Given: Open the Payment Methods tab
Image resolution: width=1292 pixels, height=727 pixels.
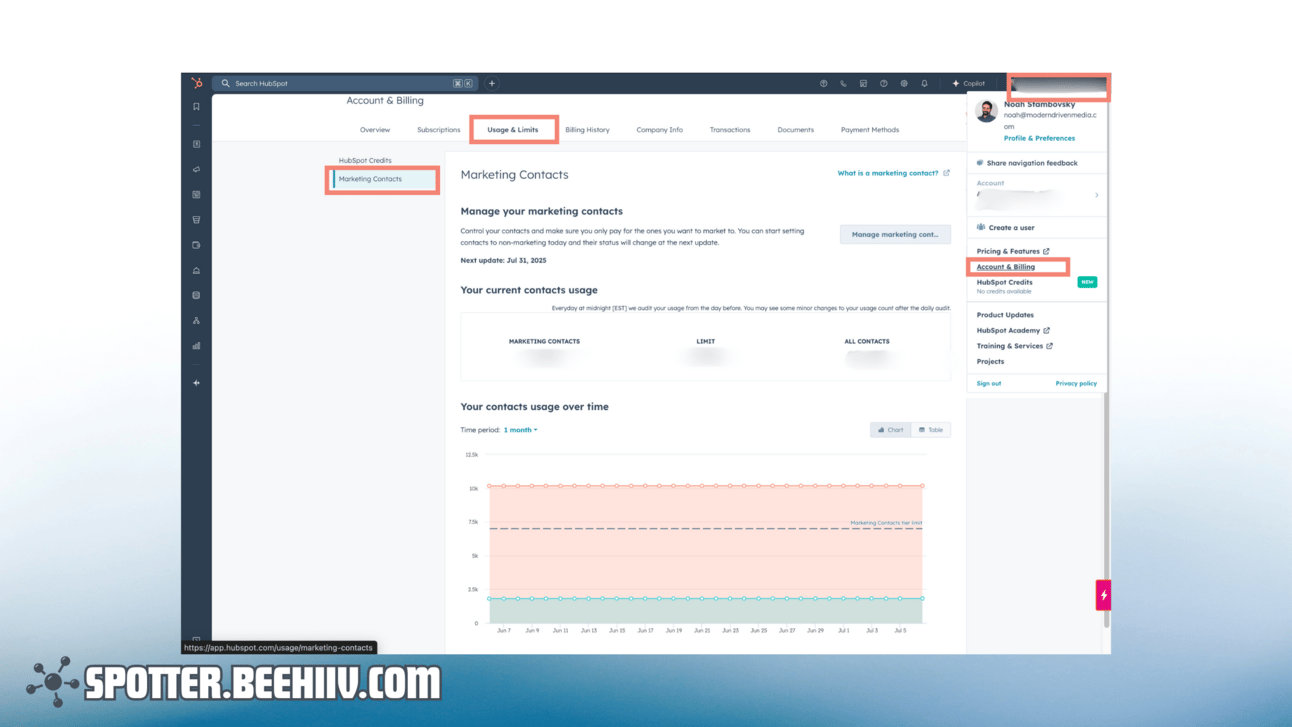Looking at the screenshot, I should click(870, 130).
